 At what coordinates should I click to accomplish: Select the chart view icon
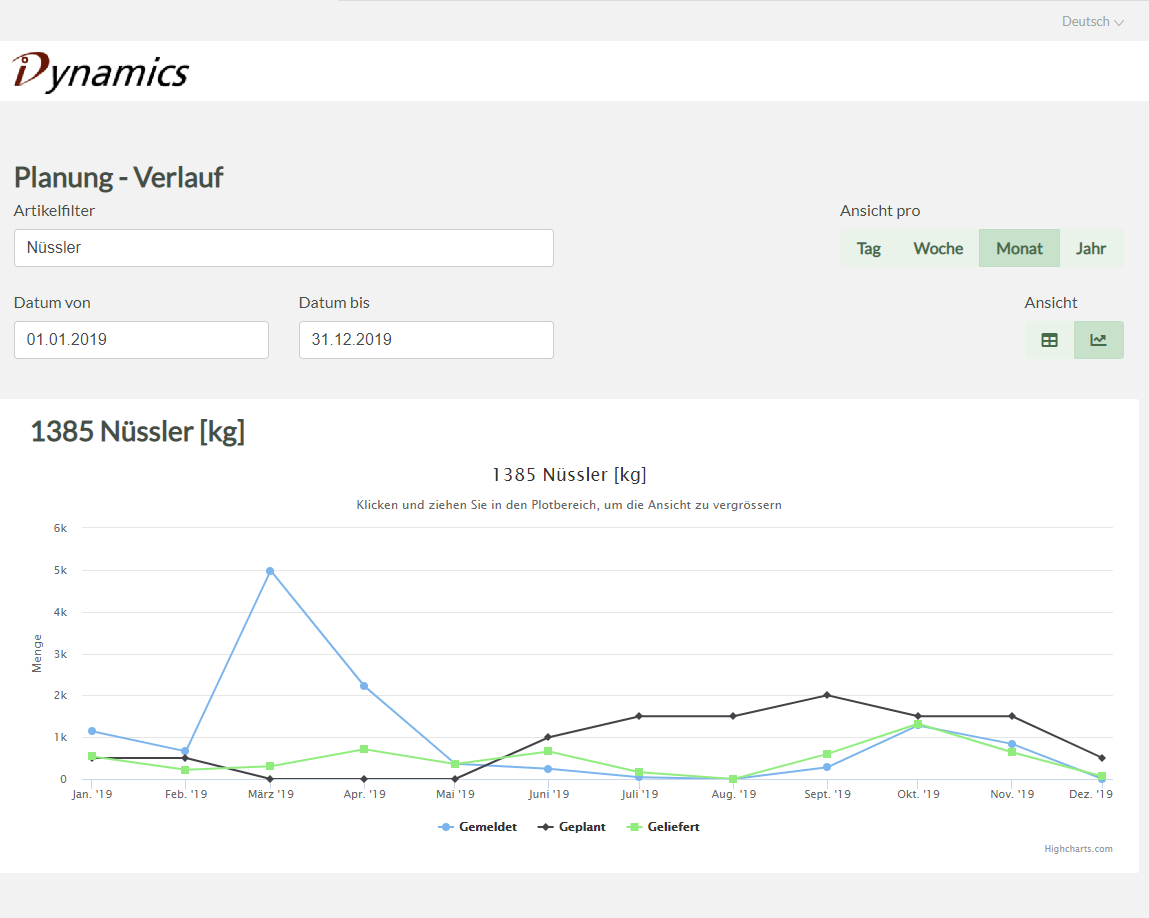click(1098, 340)
